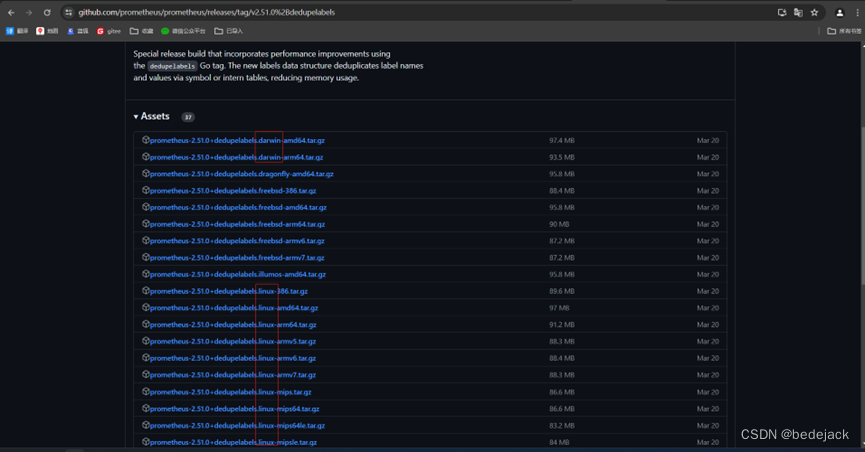Click package icon of linux-armv5 asset

[146, 341]
